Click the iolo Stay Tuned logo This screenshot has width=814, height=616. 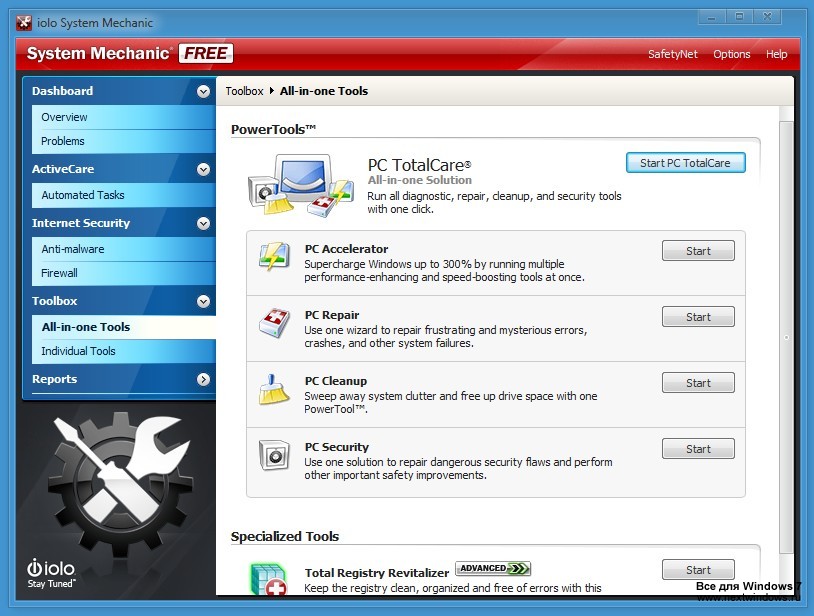(51, 573)
